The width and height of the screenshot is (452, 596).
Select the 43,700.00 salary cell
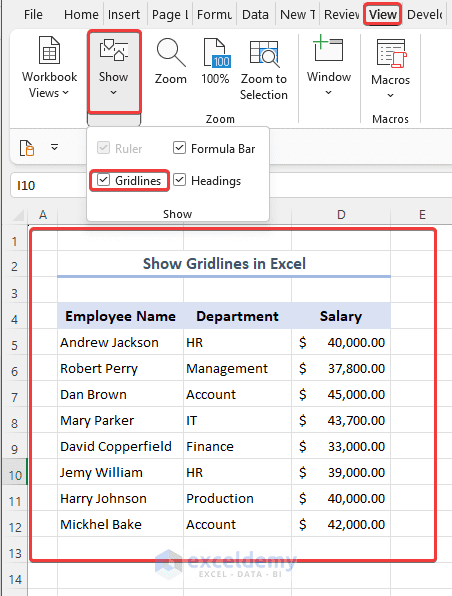341,420
